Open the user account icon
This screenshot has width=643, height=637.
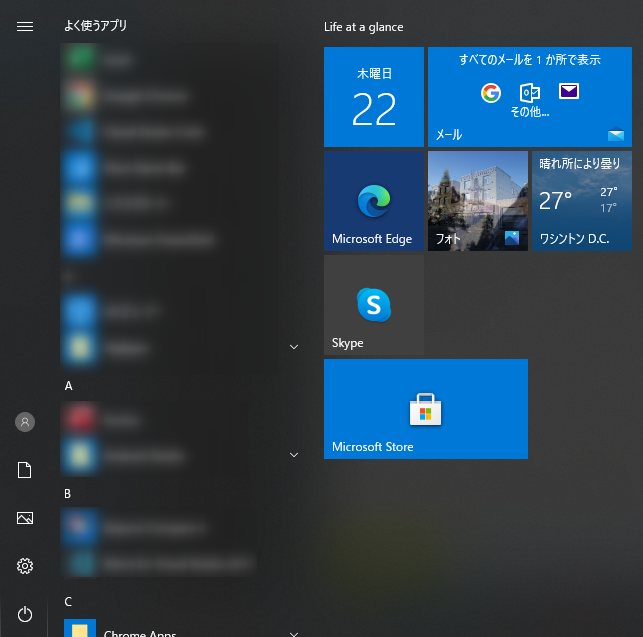click(x=25, y=422)
